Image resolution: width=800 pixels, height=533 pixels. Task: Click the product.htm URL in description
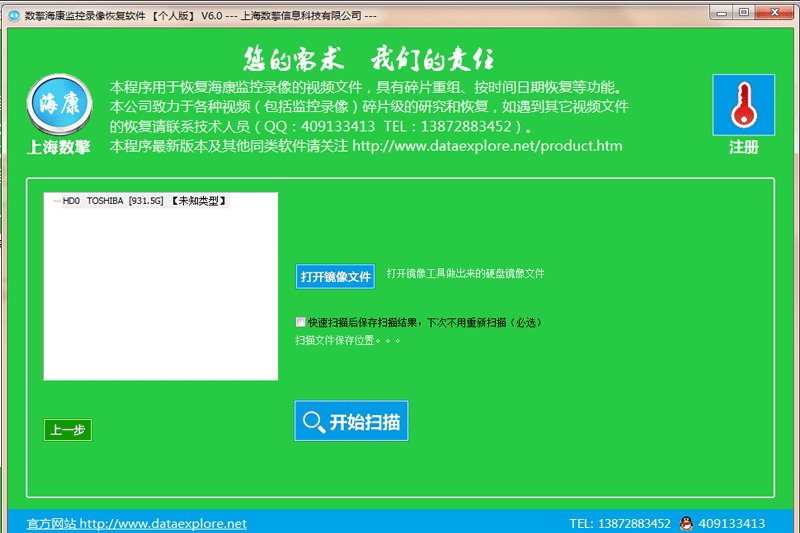click(x=487, y=146)
